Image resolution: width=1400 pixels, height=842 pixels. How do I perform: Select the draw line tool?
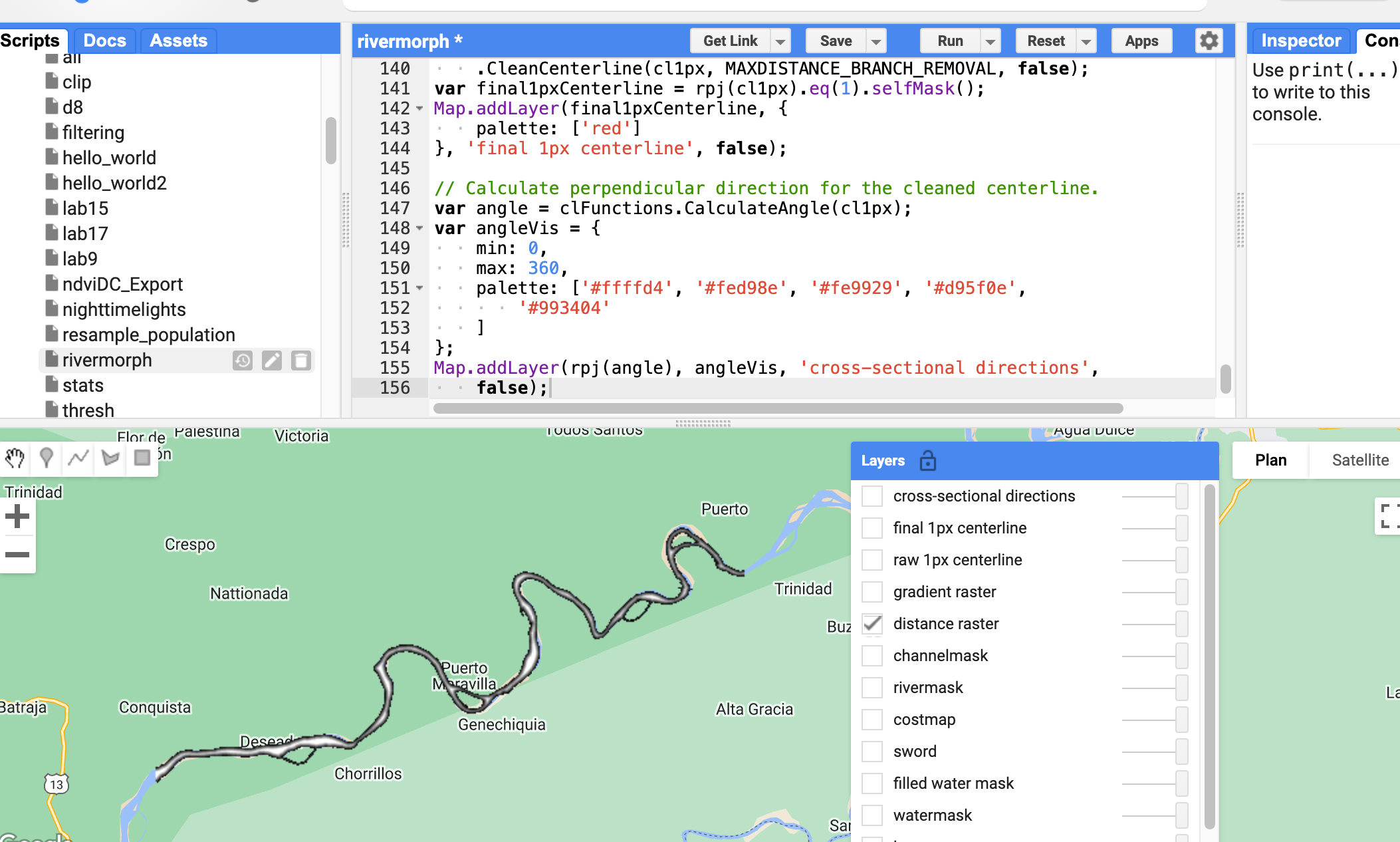click(x=78, y=458)
